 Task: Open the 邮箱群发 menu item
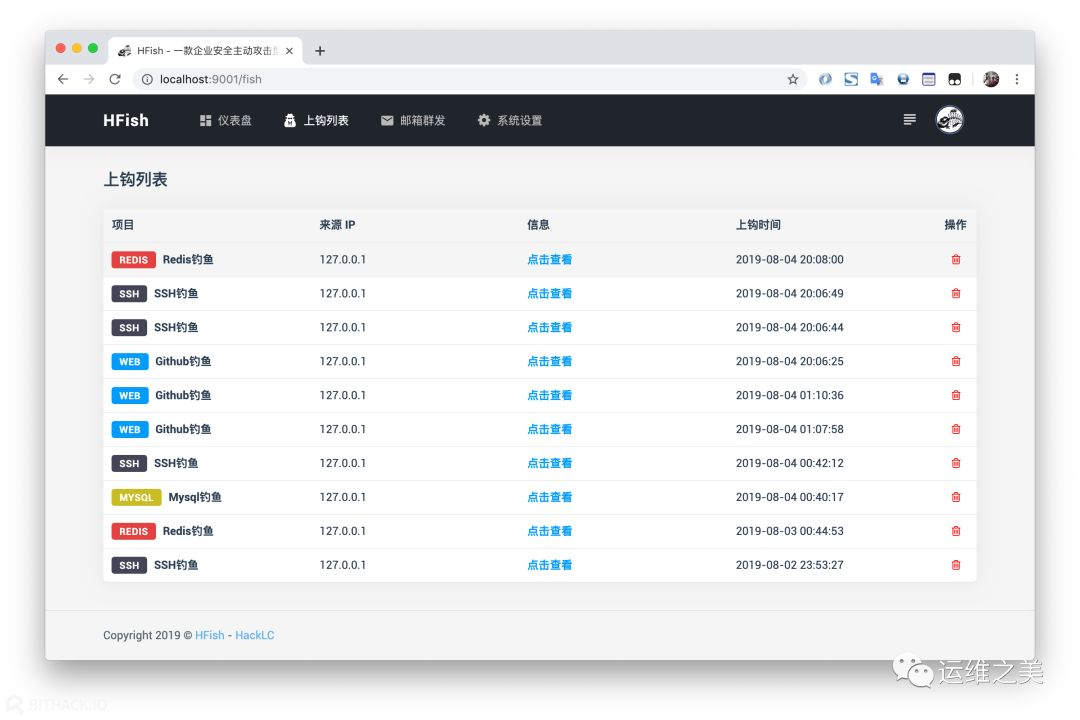click(413, 121)
